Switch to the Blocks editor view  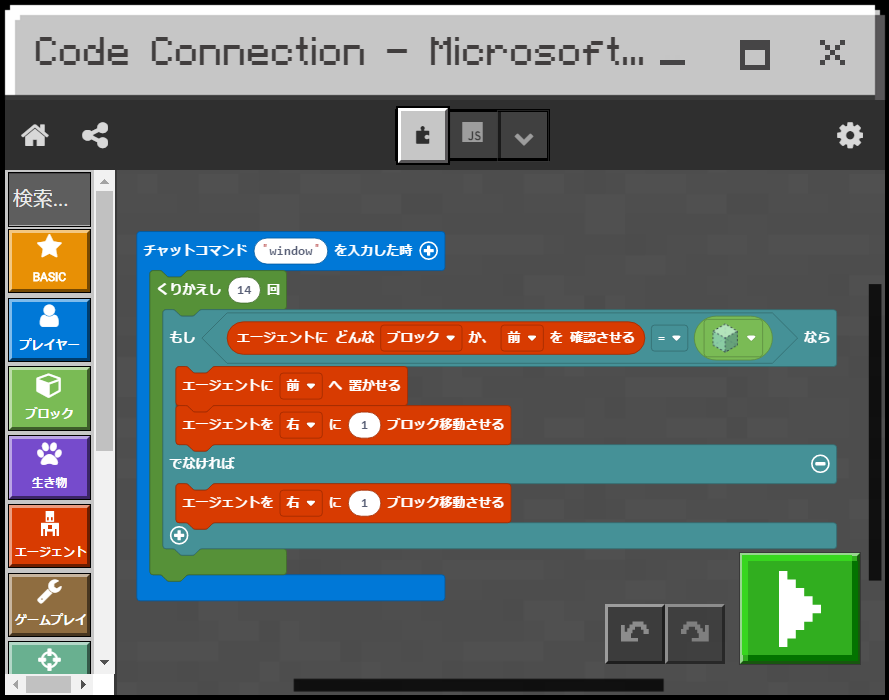[x=423, y=135]
